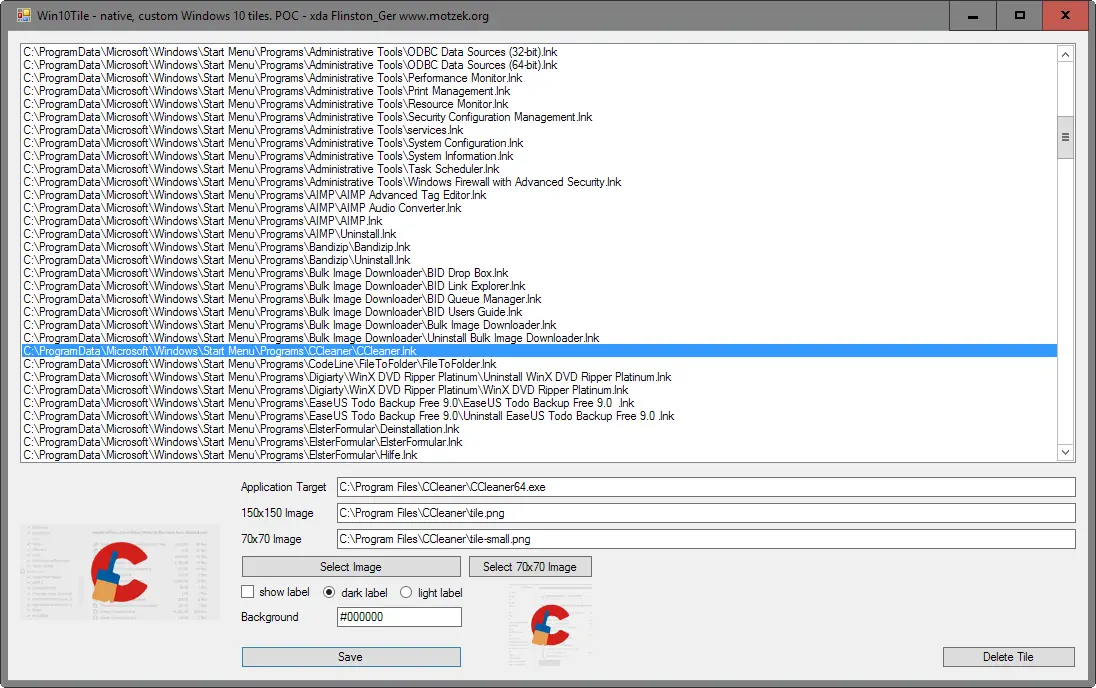Select the System Information.lnk row
This screenshot has height=688, width=1096.
(539, 156)
